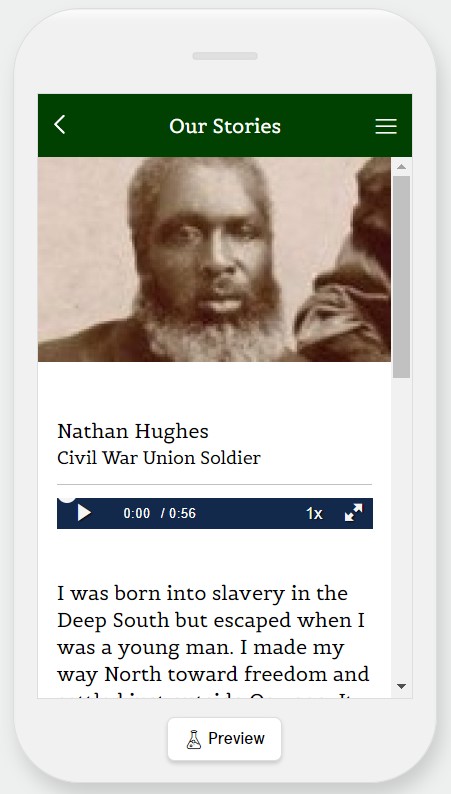Click the audio progress handle at the start
Viewport: 451px width, 794px height.
coord(67,499)
